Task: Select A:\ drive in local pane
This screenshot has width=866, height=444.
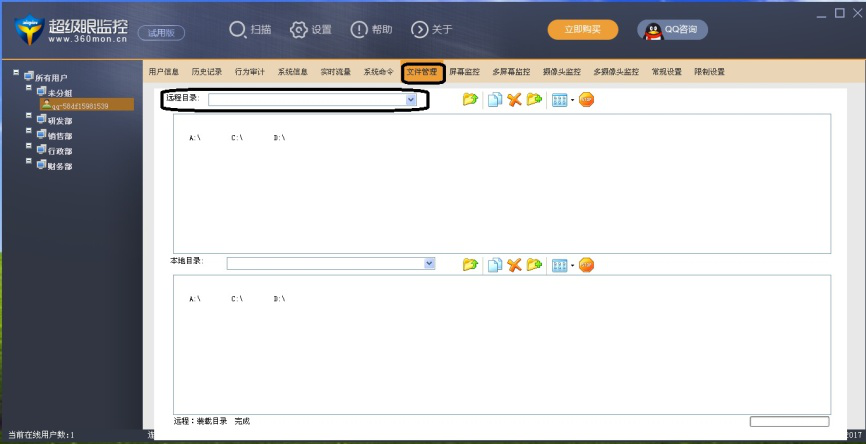Action: pos(194,299)
